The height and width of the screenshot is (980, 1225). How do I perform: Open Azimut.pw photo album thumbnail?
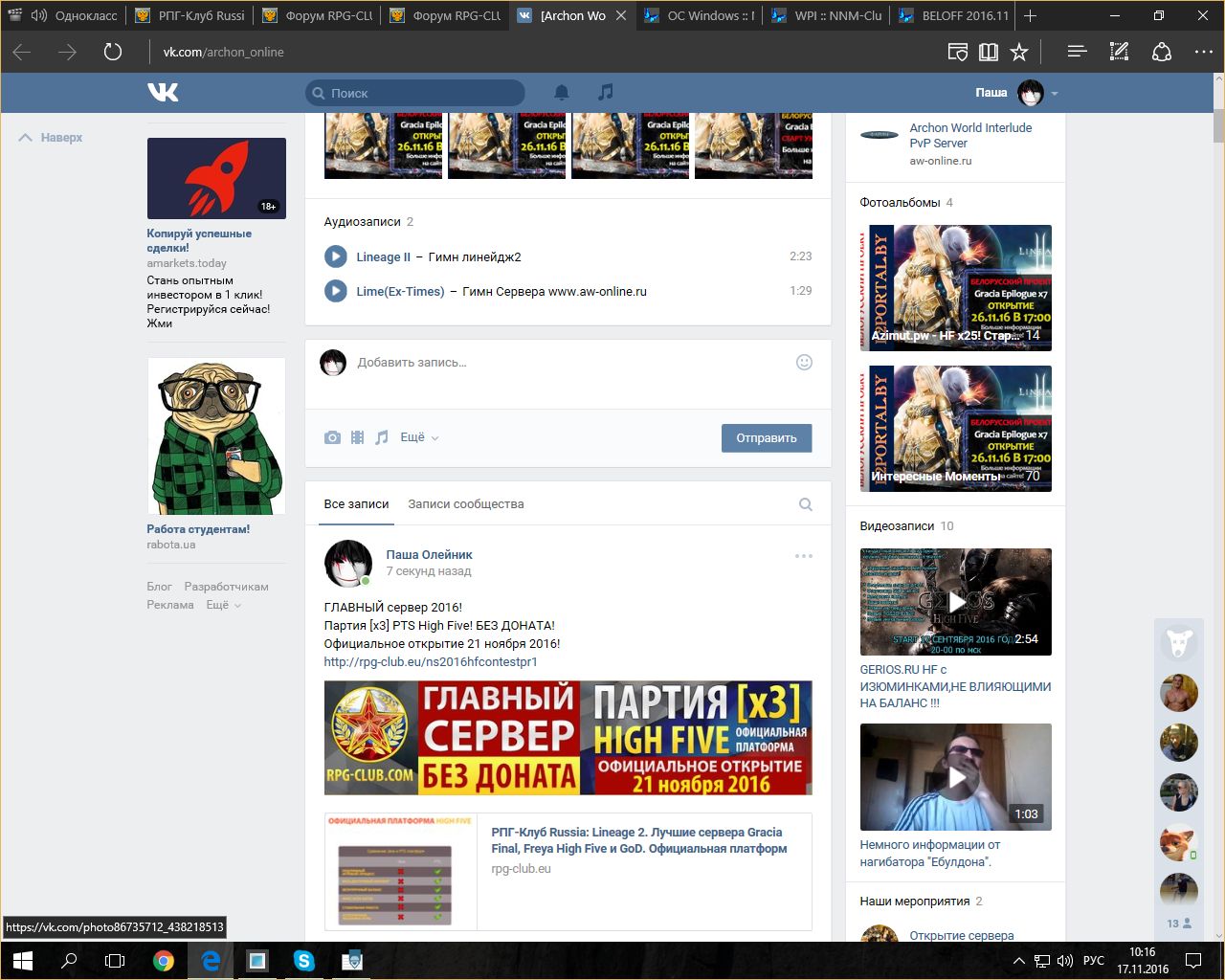coord(955,288)
